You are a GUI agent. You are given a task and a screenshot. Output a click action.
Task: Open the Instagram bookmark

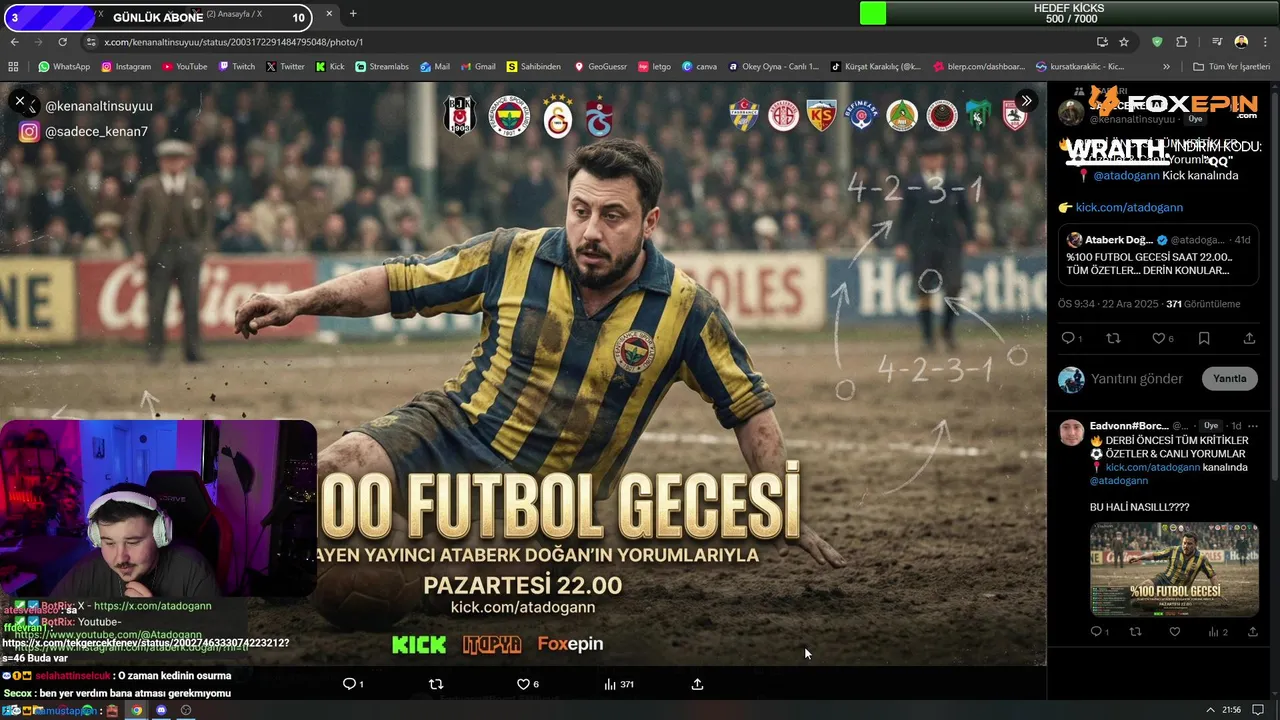point(126,67)
